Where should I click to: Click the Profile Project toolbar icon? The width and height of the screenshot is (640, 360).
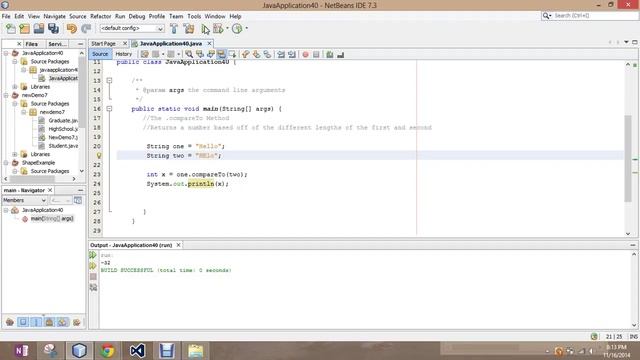(237, 29)
